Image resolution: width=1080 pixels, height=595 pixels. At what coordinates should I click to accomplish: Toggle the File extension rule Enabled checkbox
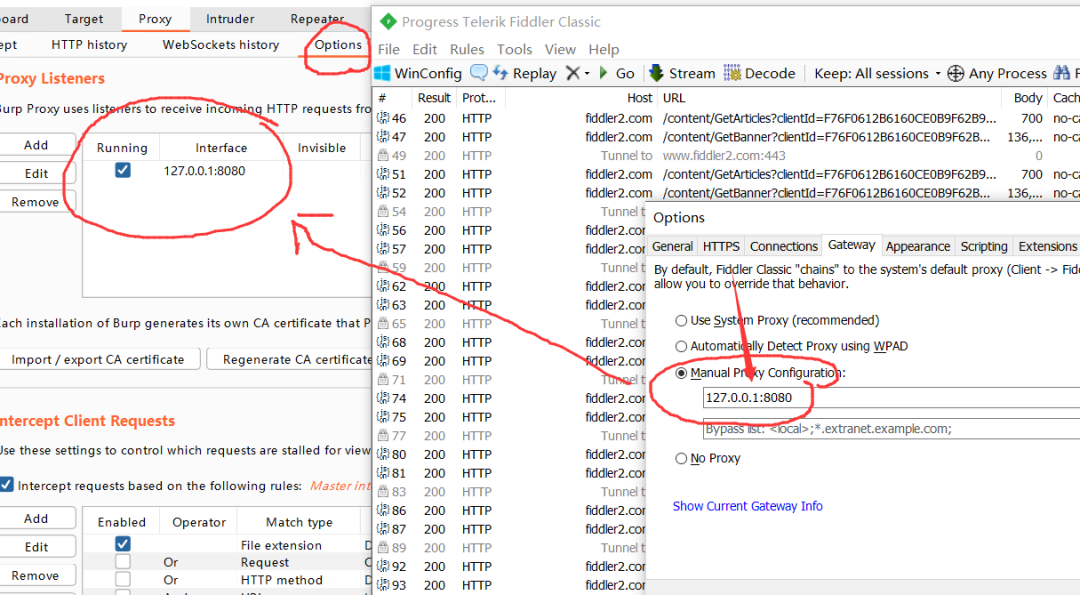[x=123, y=544]
